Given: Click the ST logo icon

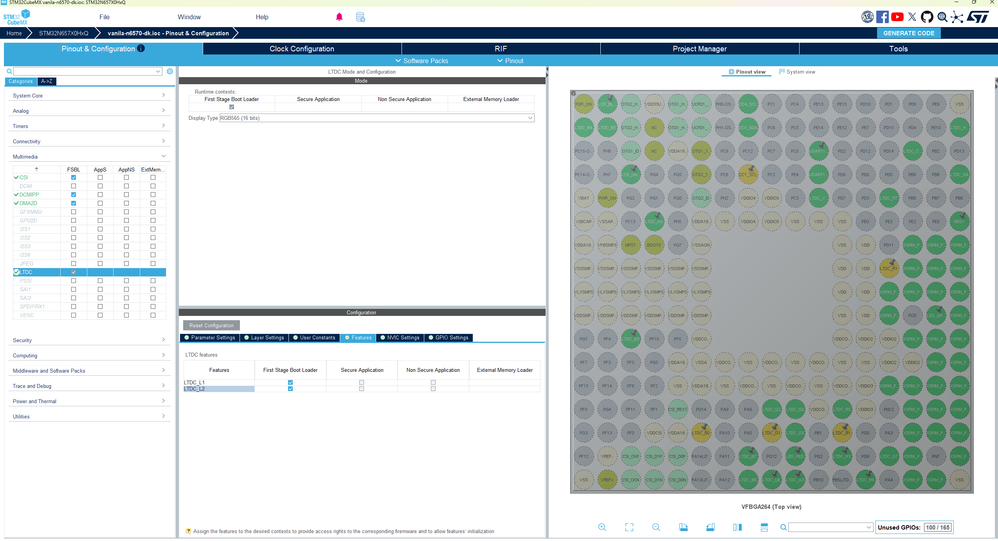Looking at the screenshot, I should tap(978, 17).
